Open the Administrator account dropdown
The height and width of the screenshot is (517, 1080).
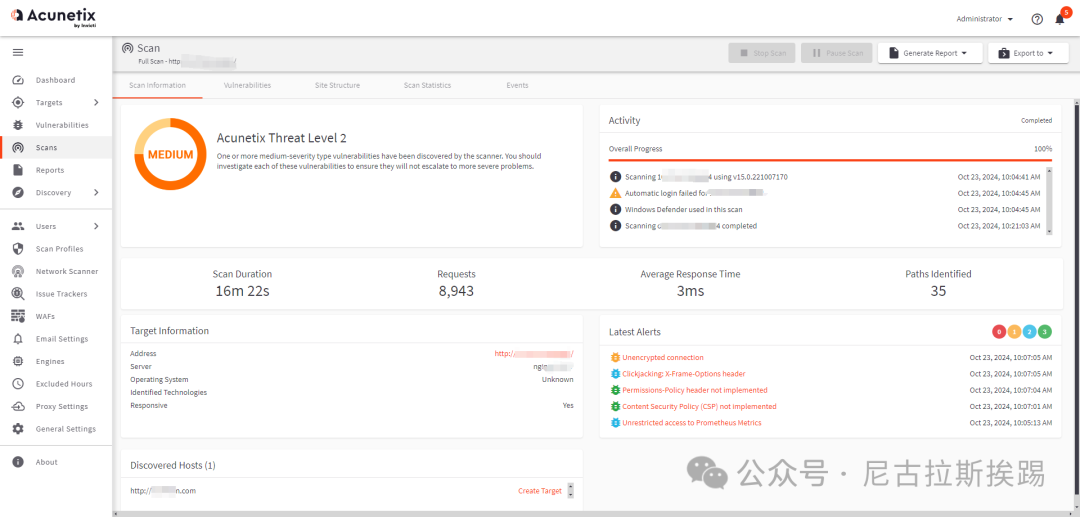pyautogui.click(x=984, y=19)
